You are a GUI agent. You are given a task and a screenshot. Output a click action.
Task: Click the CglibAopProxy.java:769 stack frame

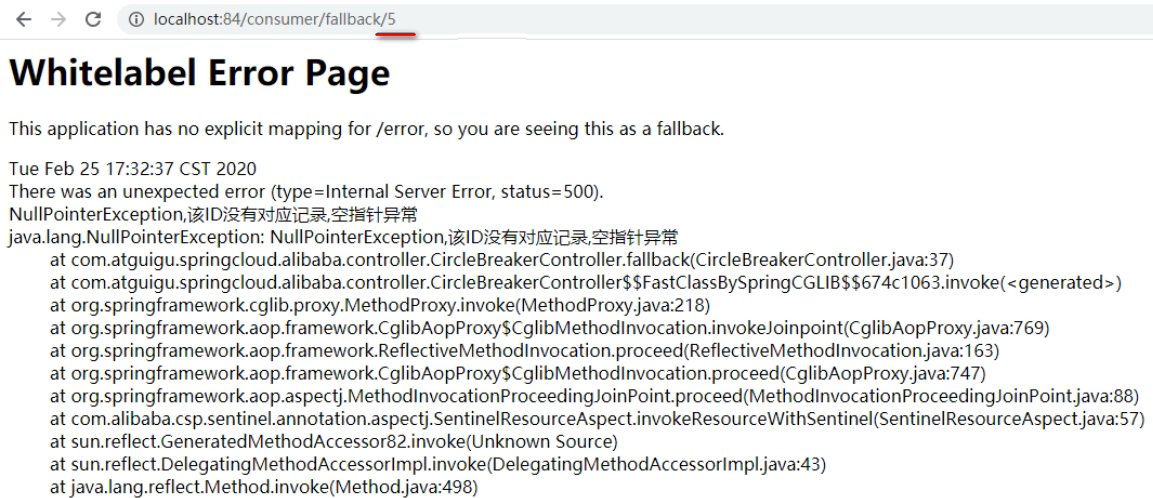pyautogui.click(x=549, y=328)
